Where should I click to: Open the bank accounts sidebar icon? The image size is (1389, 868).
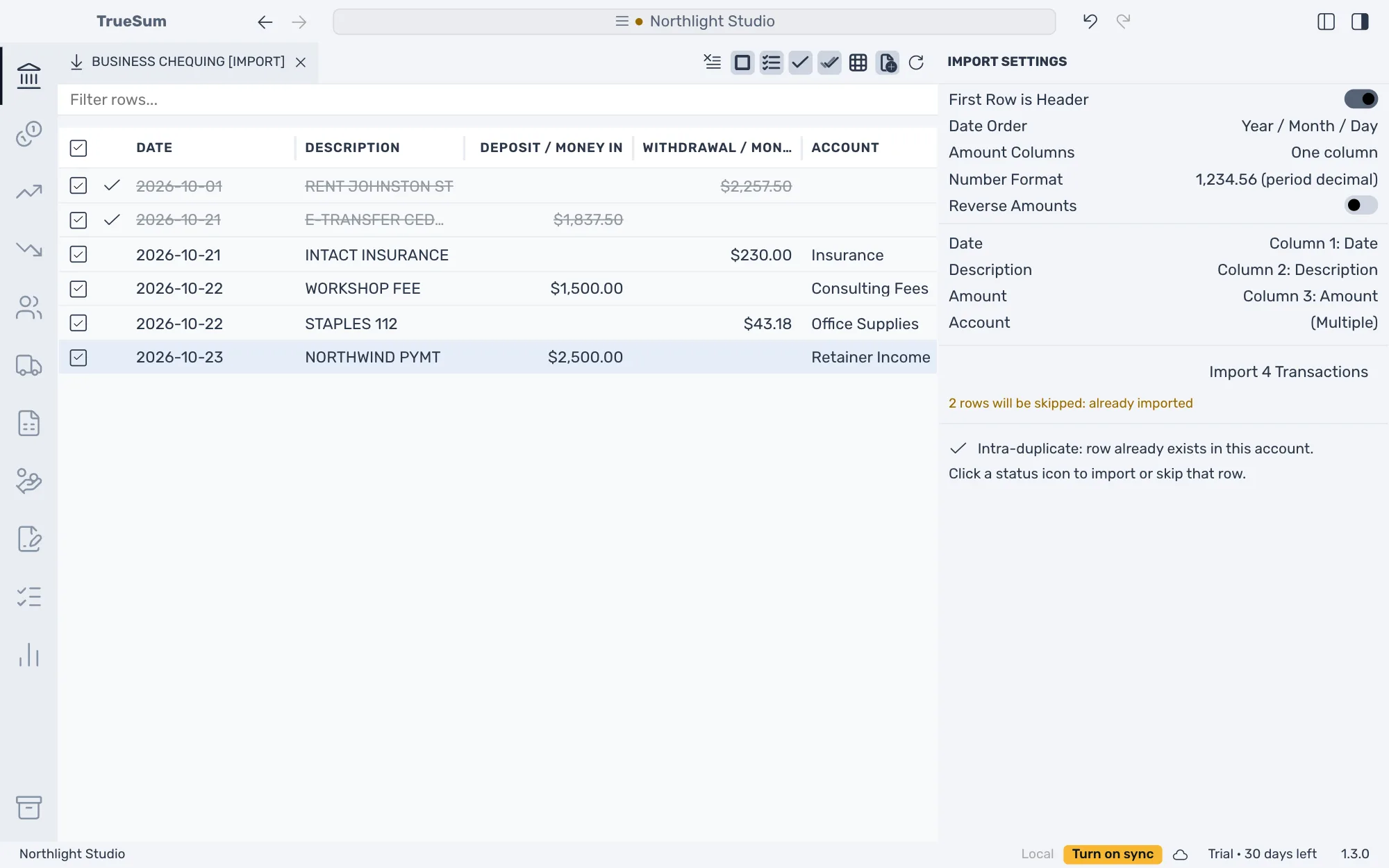click(28, 76)
